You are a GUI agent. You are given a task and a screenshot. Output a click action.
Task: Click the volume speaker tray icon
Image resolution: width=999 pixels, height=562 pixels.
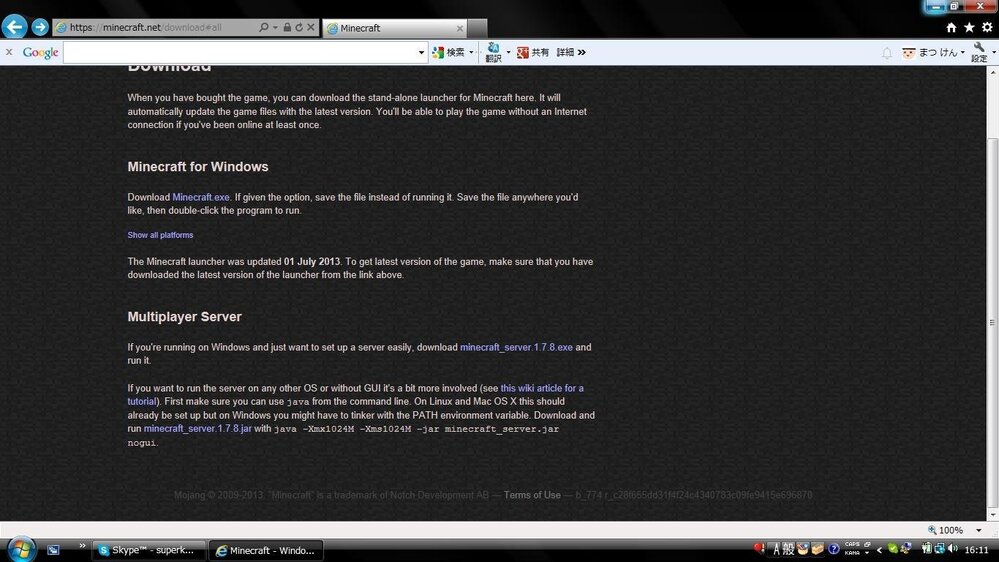click(x=953, y=549)
